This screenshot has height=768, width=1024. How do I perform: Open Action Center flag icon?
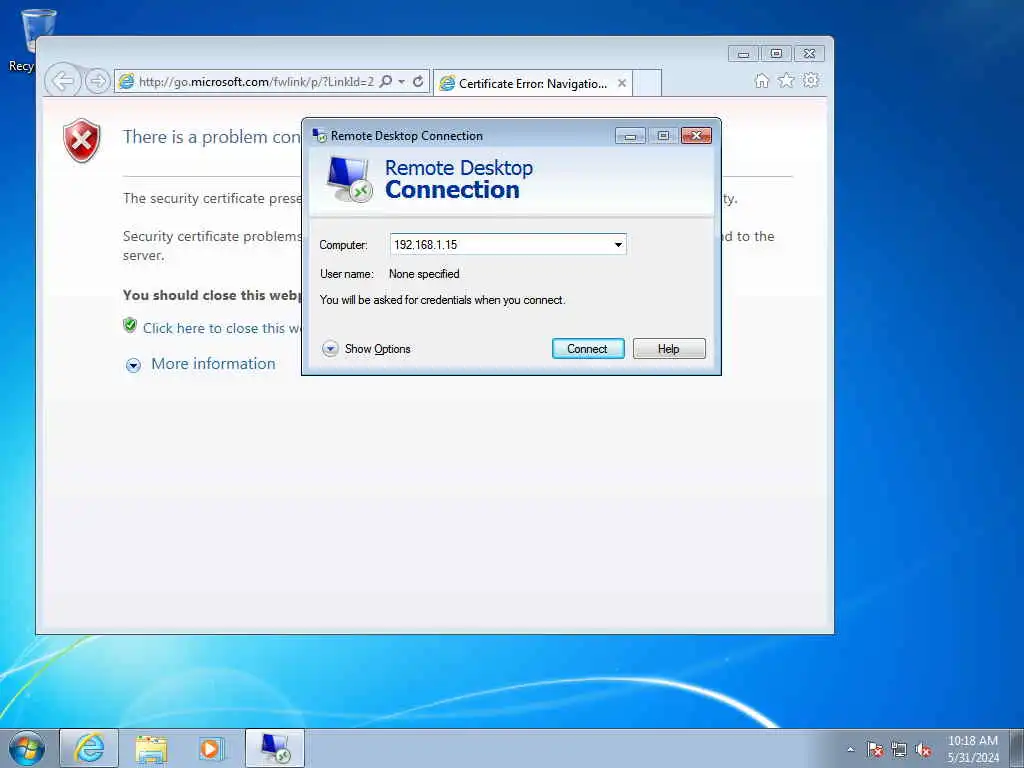(875, 750)
